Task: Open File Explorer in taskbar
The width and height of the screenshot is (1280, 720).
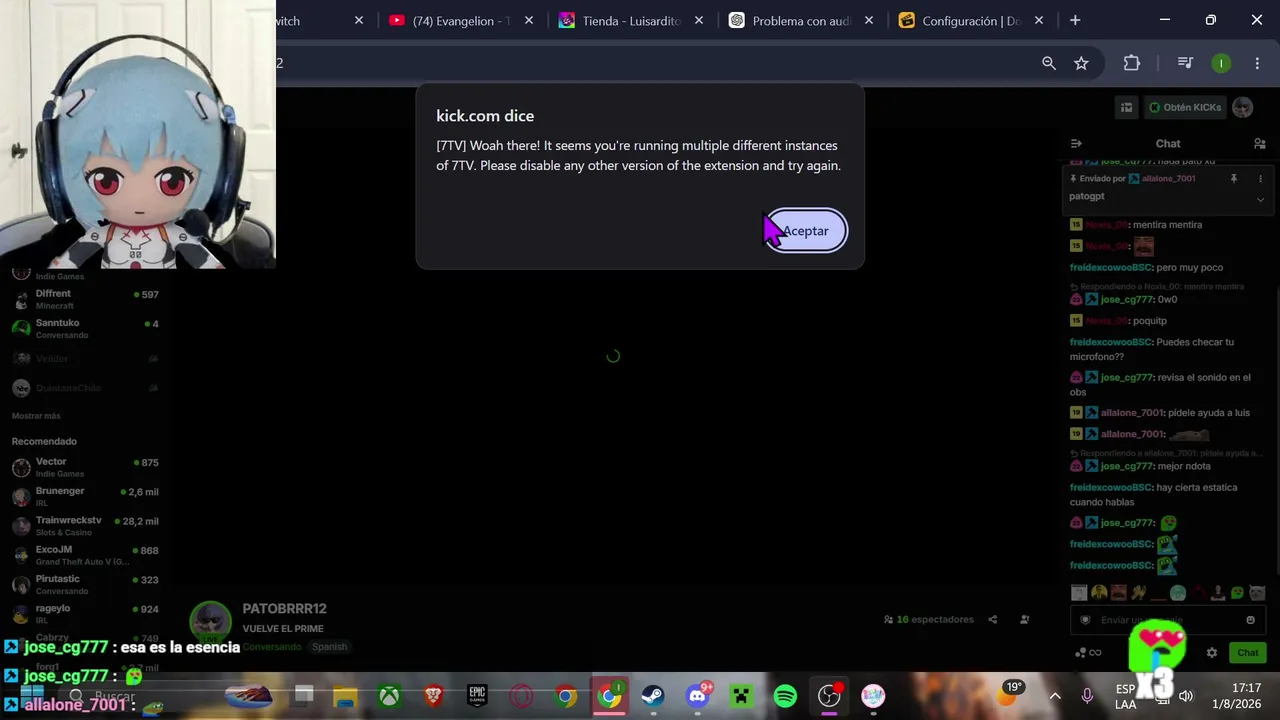Action: pos(345,696)
